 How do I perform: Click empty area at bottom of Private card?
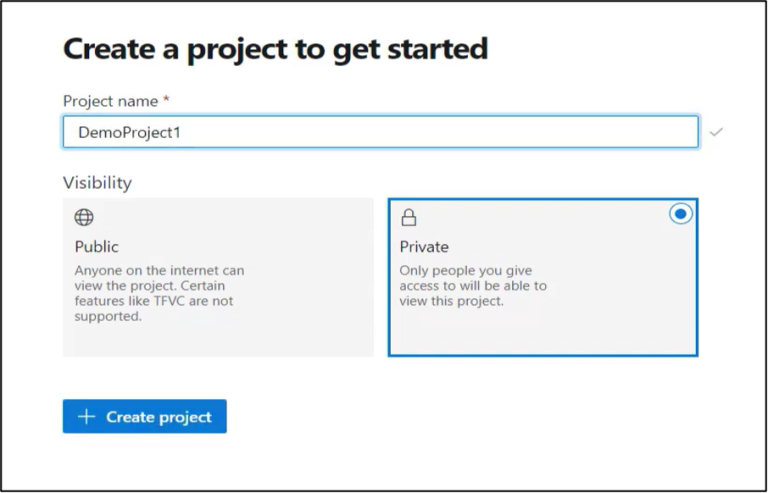click(542, 335)
